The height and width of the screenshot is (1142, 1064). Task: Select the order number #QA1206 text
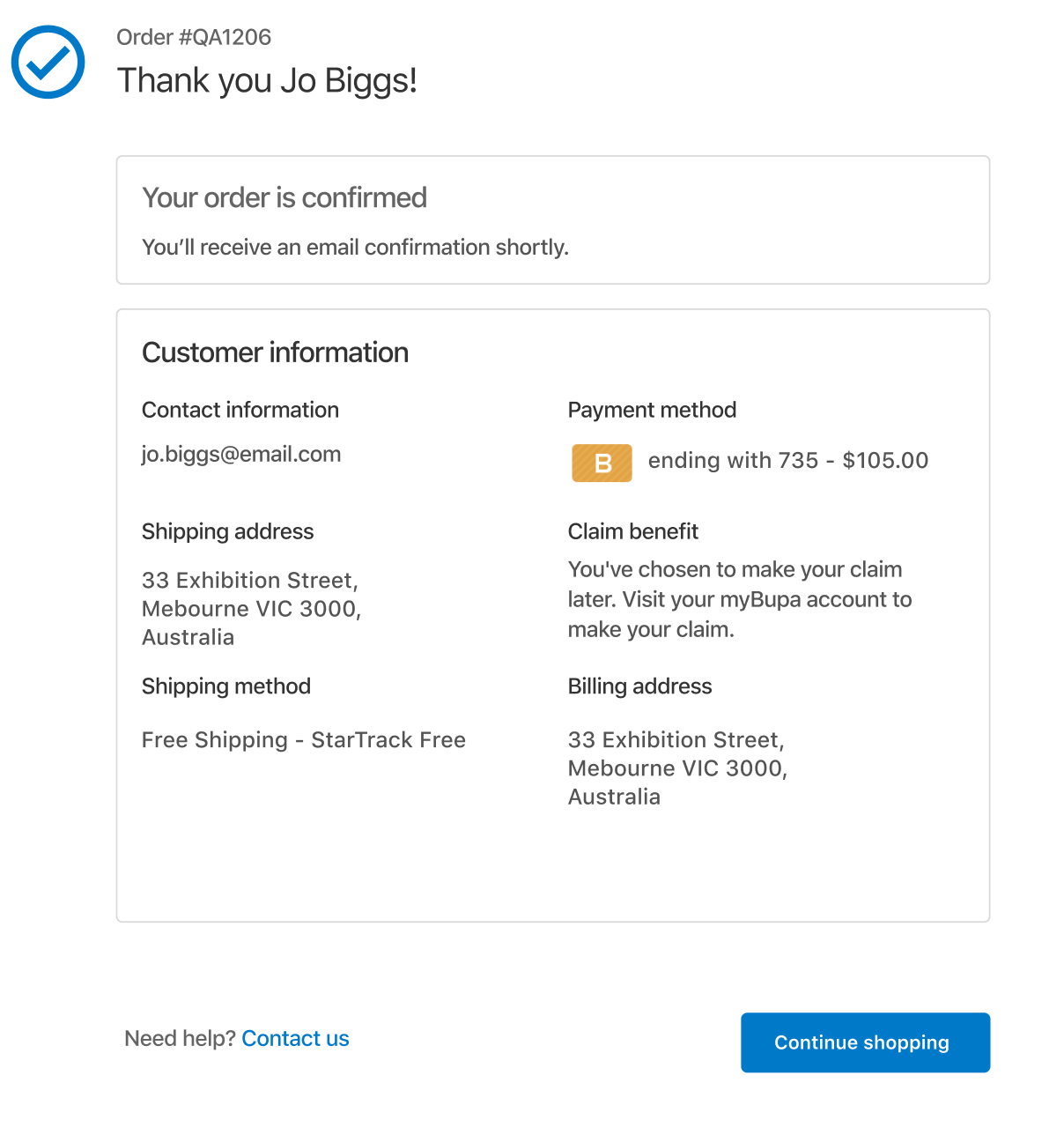(194, 37)
